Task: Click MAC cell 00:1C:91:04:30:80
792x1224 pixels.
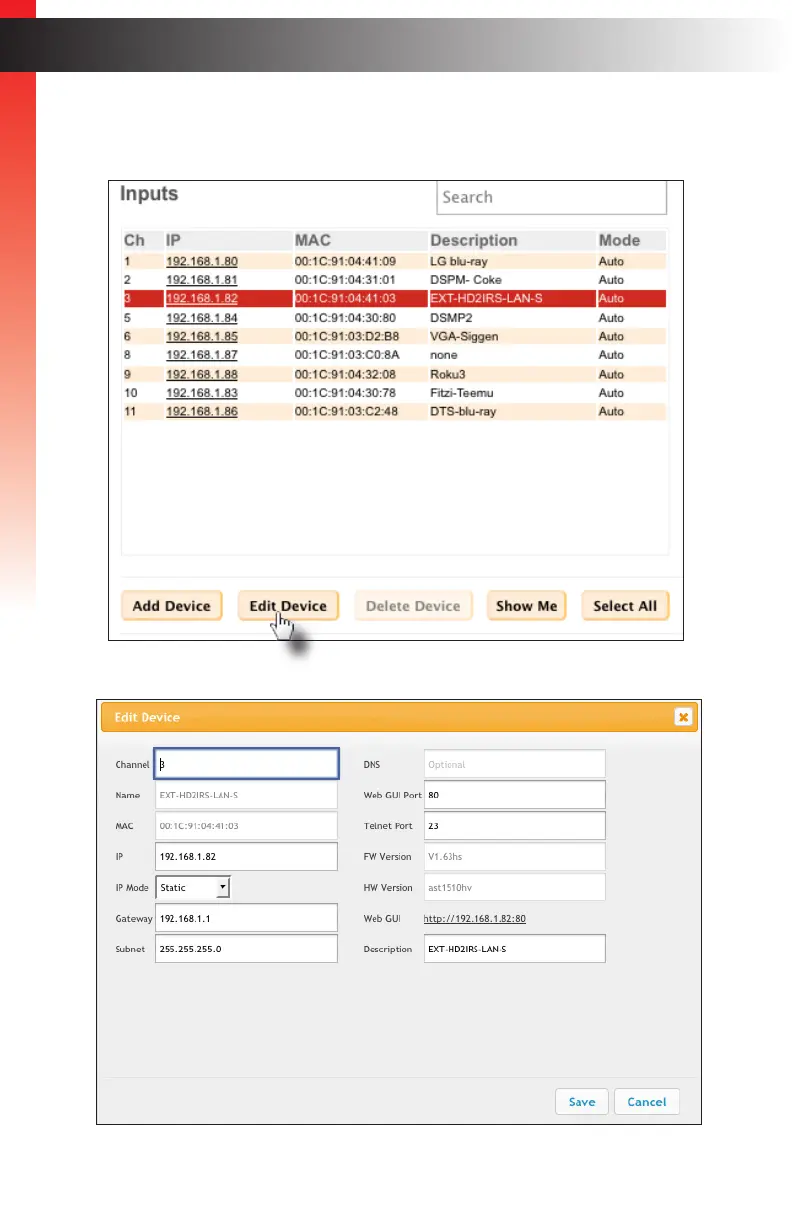Action: [x=345, y=317]
